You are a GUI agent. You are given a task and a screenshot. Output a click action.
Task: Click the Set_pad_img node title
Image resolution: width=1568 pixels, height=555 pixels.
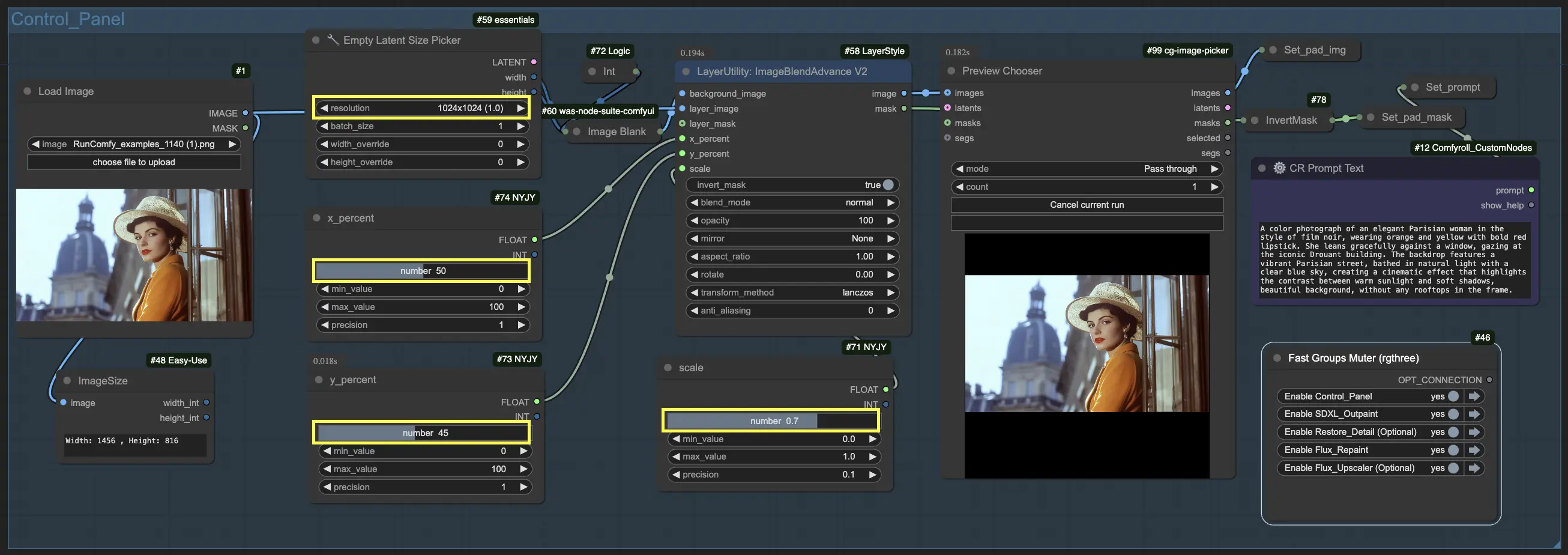click(1314, 50)
